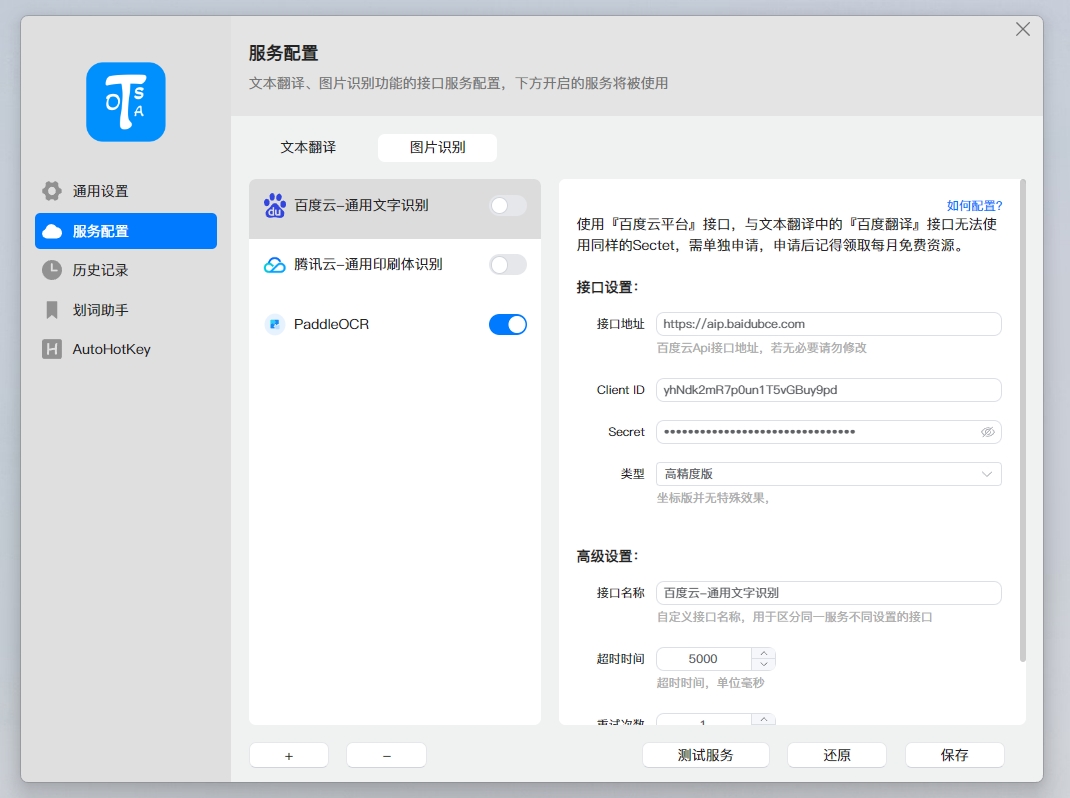1070x798 pixels.
Task: Click the gear icon beside 通用设置
Action: [x=52, y=191]
